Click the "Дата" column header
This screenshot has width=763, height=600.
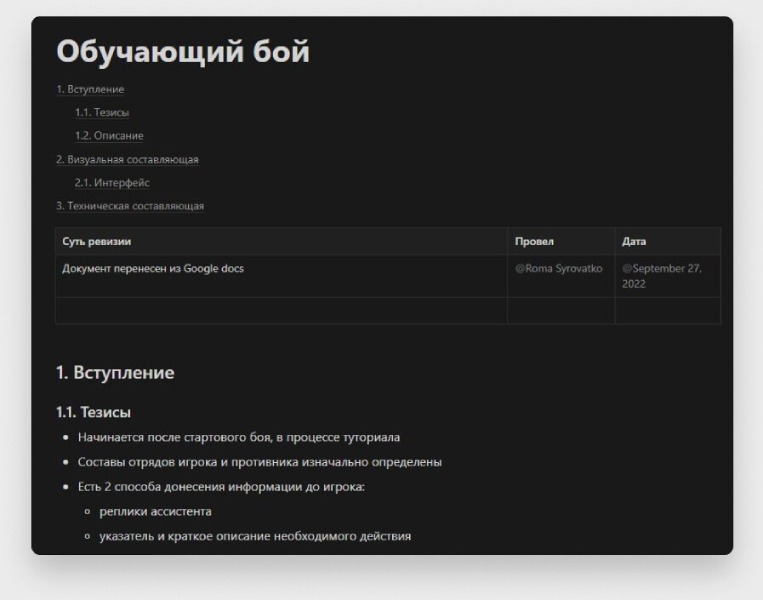[634, 241]
